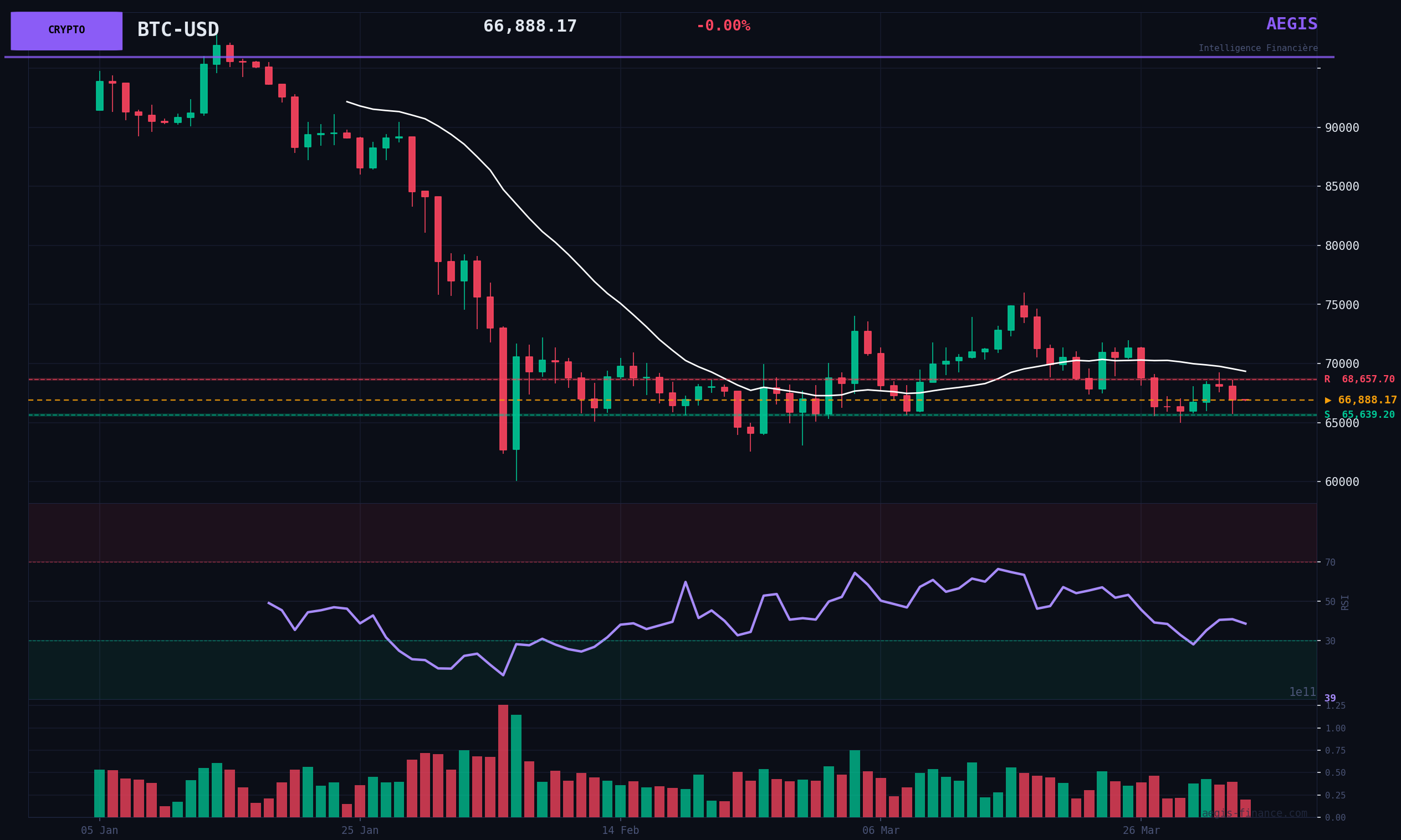Click the S 65,639.20 support label
Viewport: 1401px width, 840px height.
1358,415
